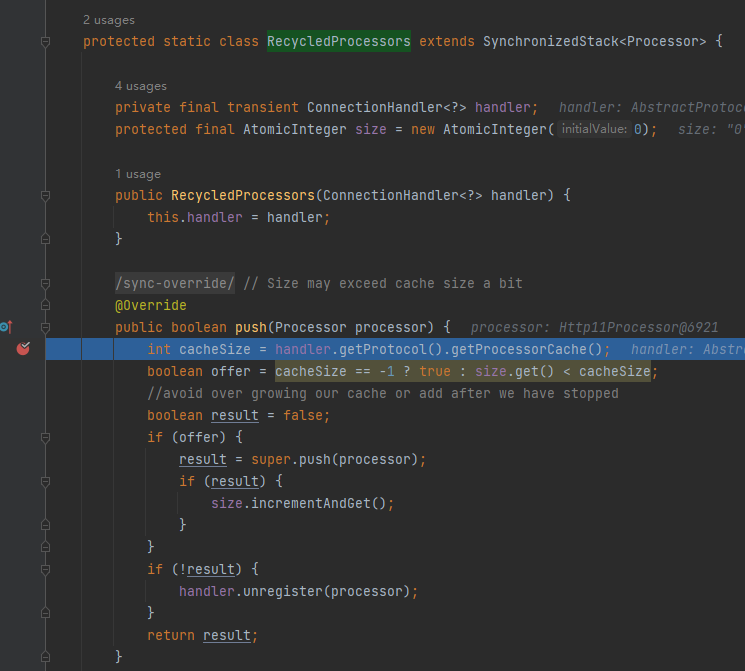Collapse the RecycledProcessors class fold marker
The width and height of the screenshot is (745, 671).
pos(45,42)
